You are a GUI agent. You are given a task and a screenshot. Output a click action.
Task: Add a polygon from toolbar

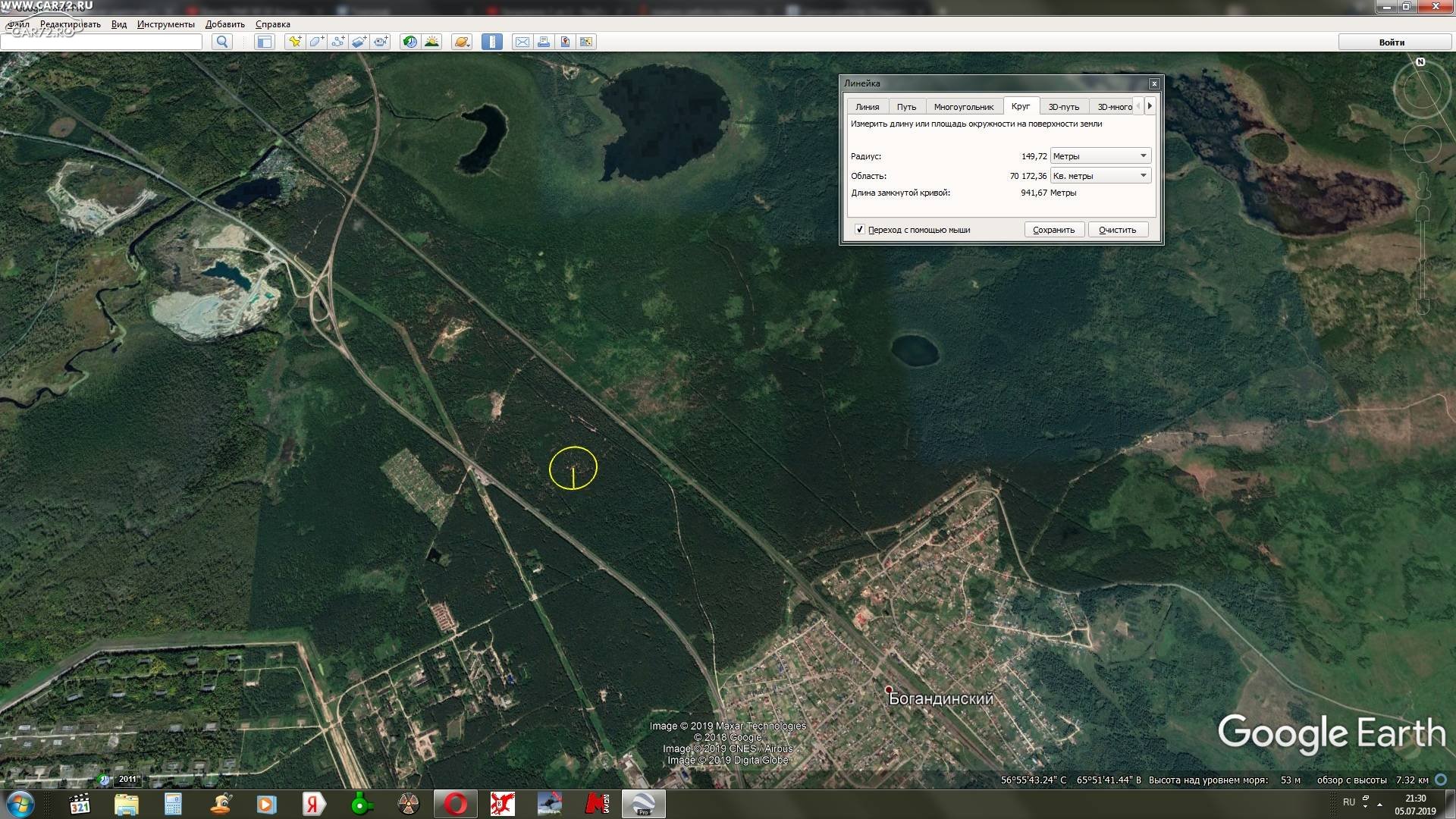point(316,42)
